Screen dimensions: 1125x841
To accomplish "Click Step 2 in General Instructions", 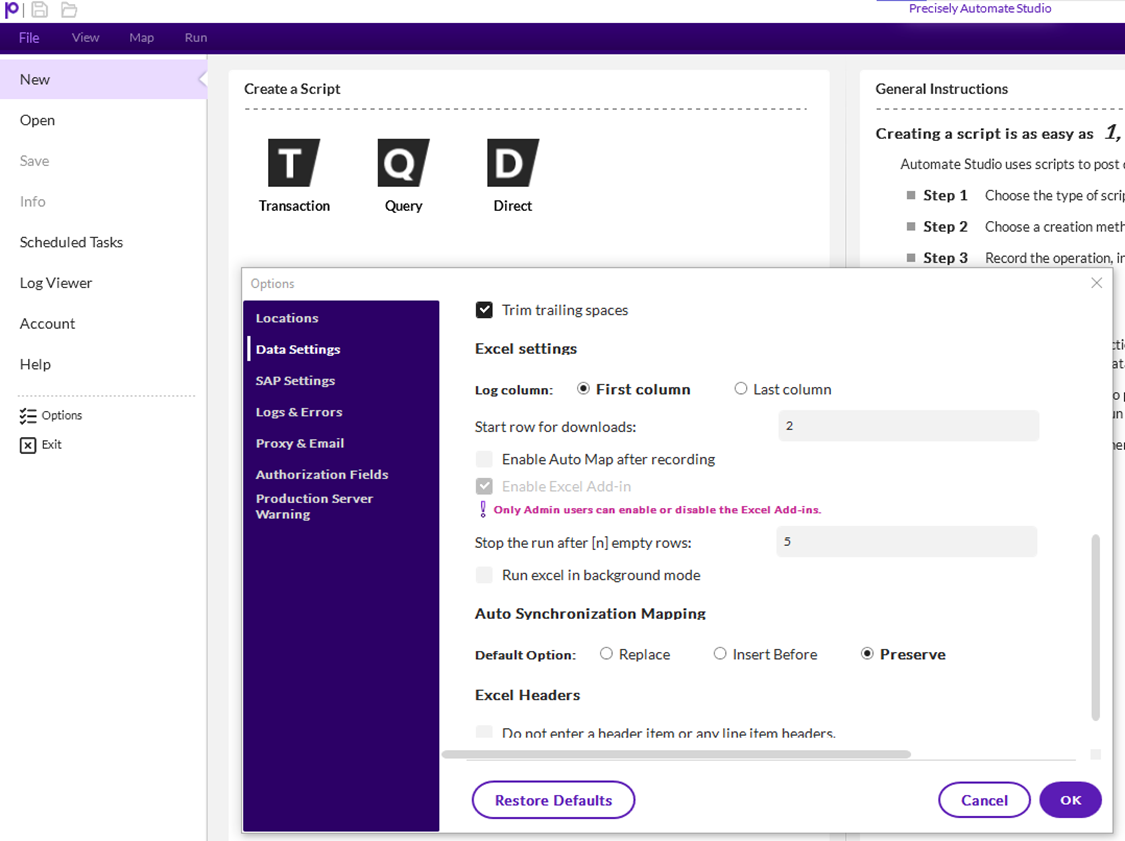I will [x=945, y=227].
